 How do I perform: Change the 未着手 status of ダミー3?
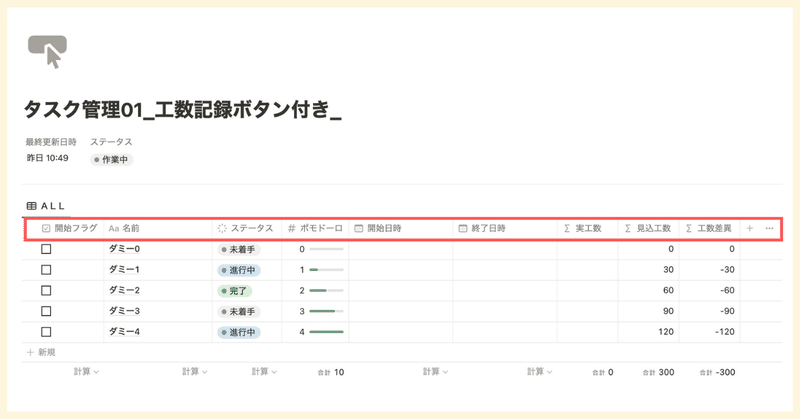point(239,311)
